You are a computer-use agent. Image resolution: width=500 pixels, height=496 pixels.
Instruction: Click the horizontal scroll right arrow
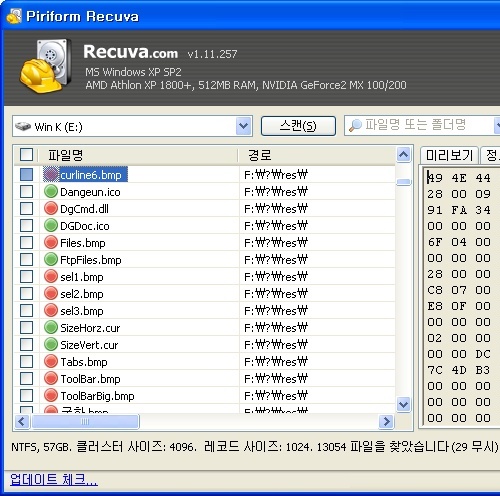[387, 422]
